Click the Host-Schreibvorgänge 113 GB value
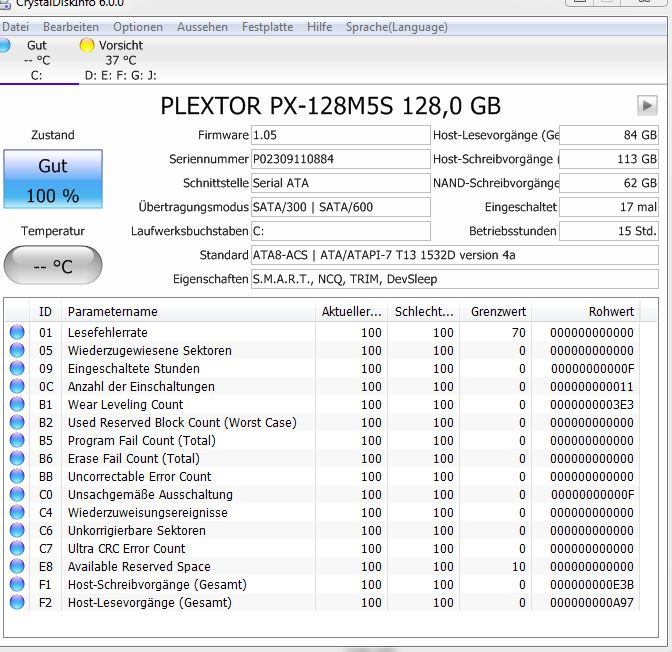672x652 pixels. point(609,159)
